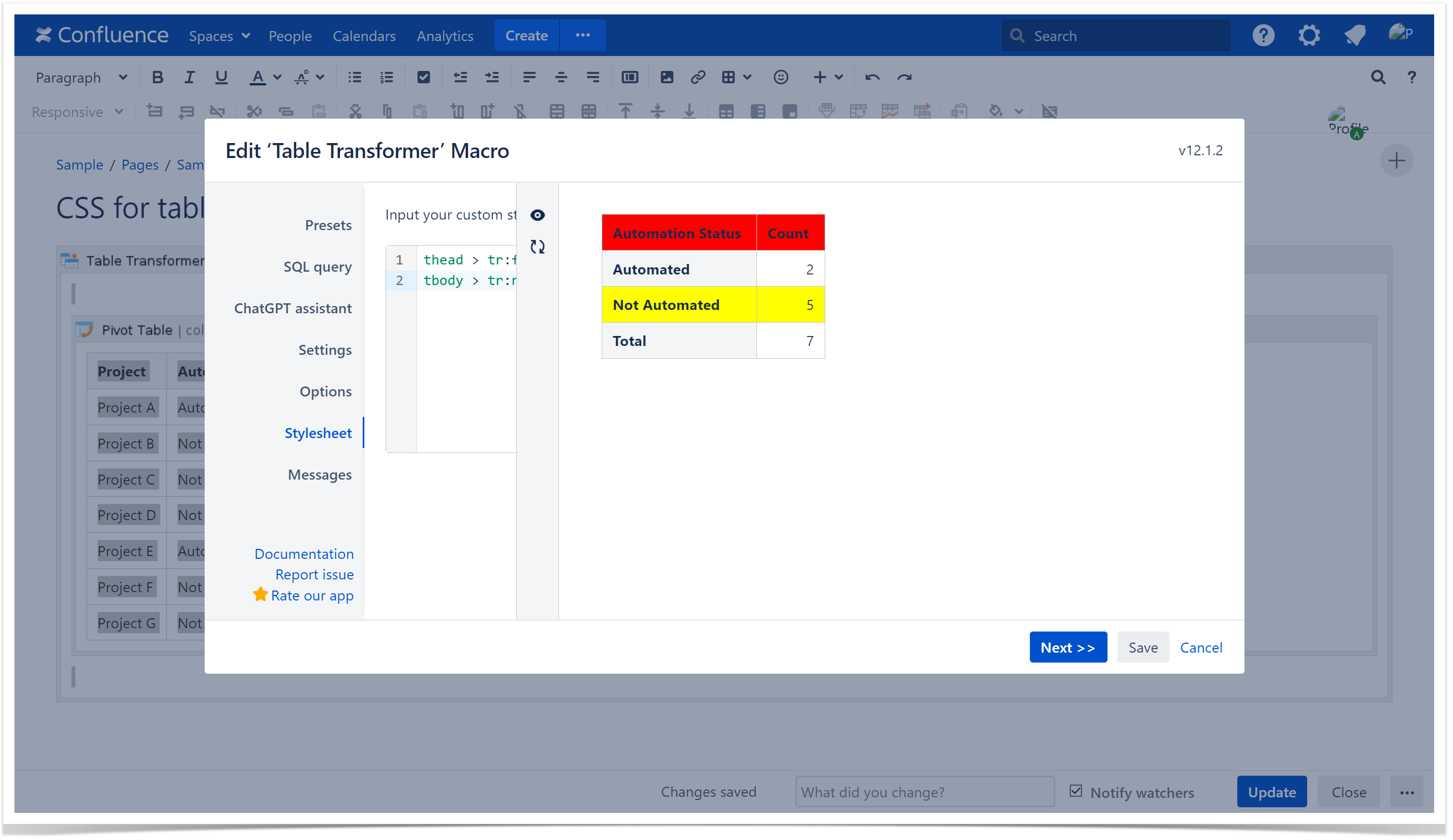Uncheck the Notify watchers checkbox
The width and height of the screenshot is (1453, 840).
tap(1076, 791)
